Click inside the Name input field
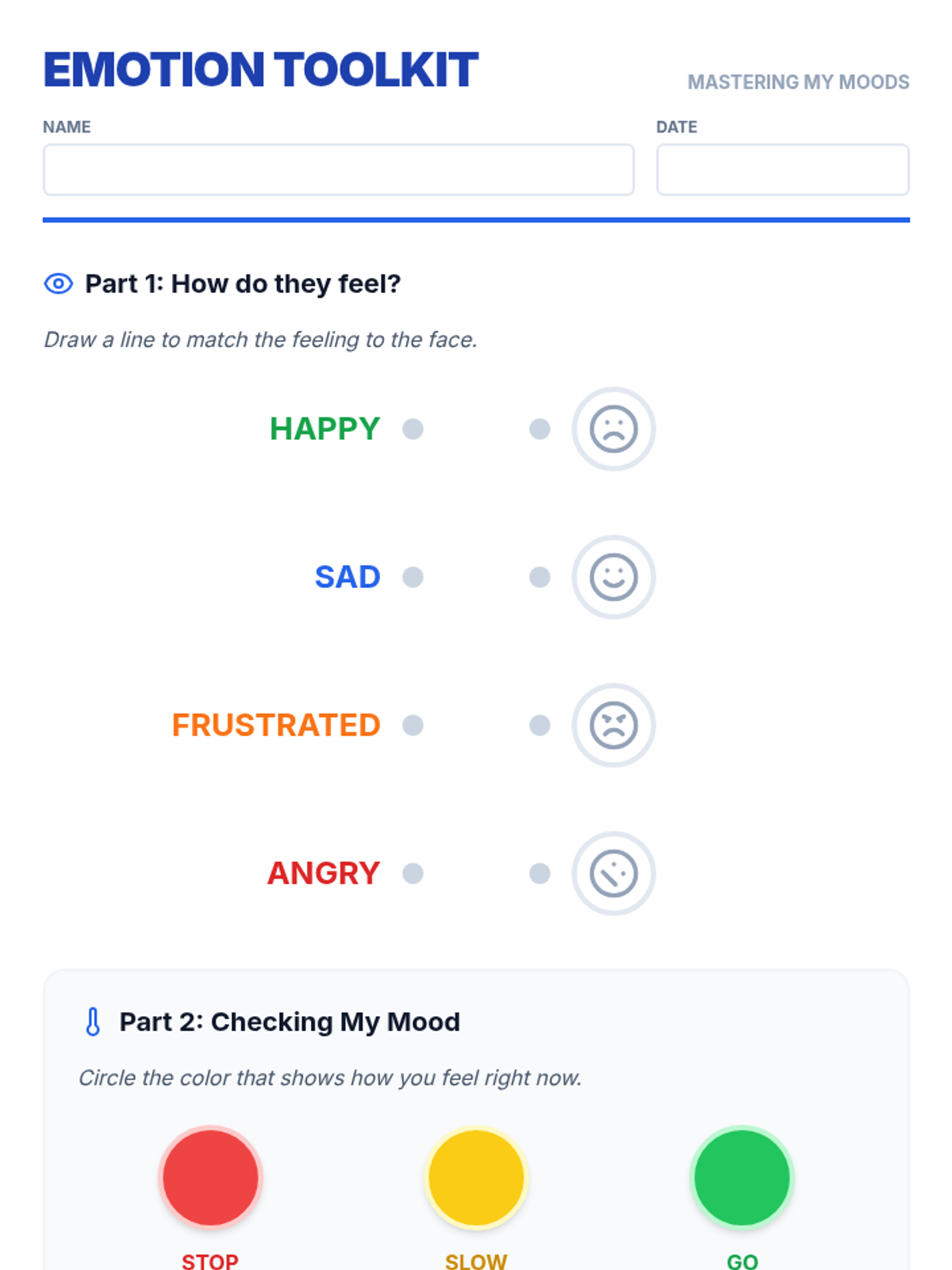Screen dimensions: 952x1270 pos(339,170)
